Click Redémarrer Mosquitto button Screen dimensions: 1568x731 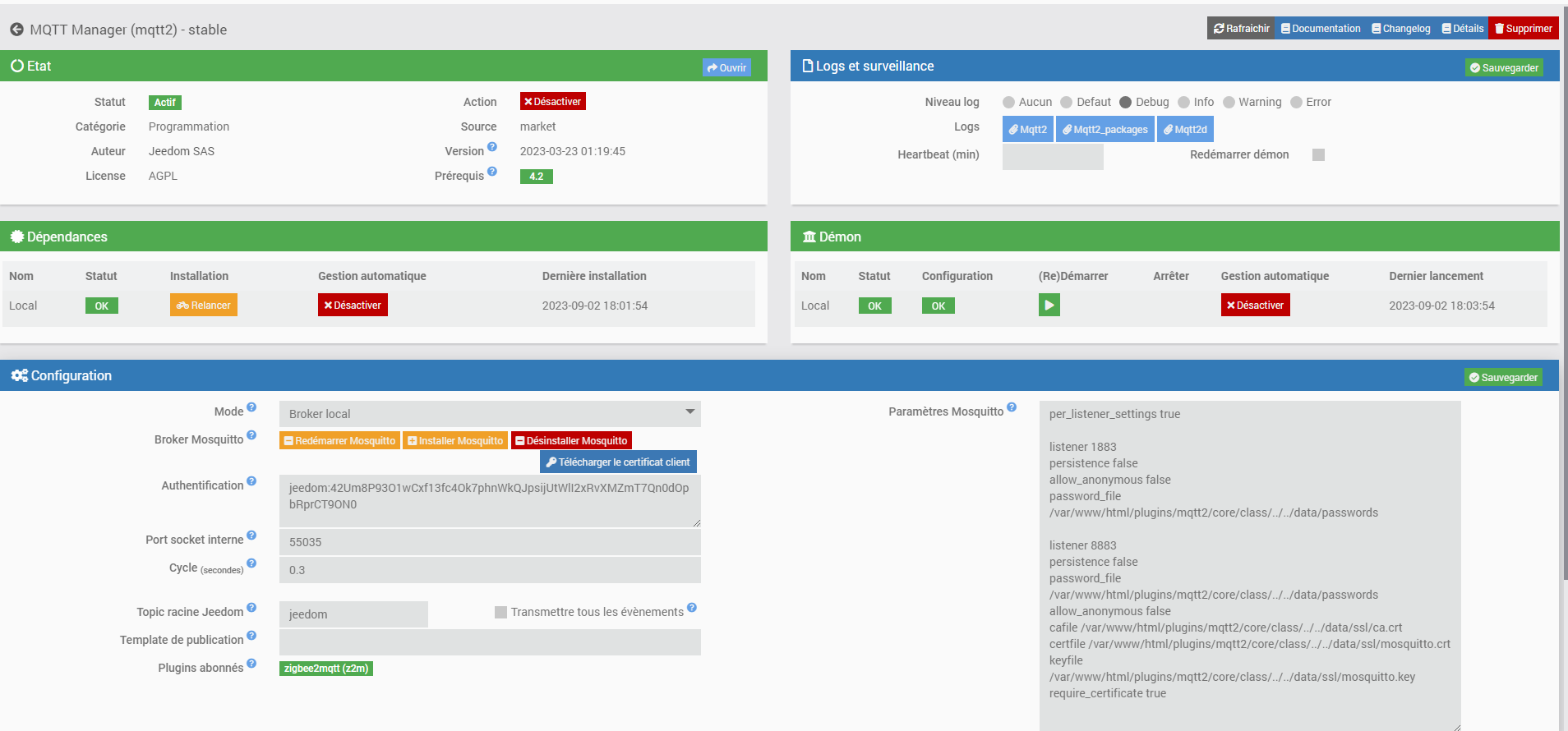point(339,441)
